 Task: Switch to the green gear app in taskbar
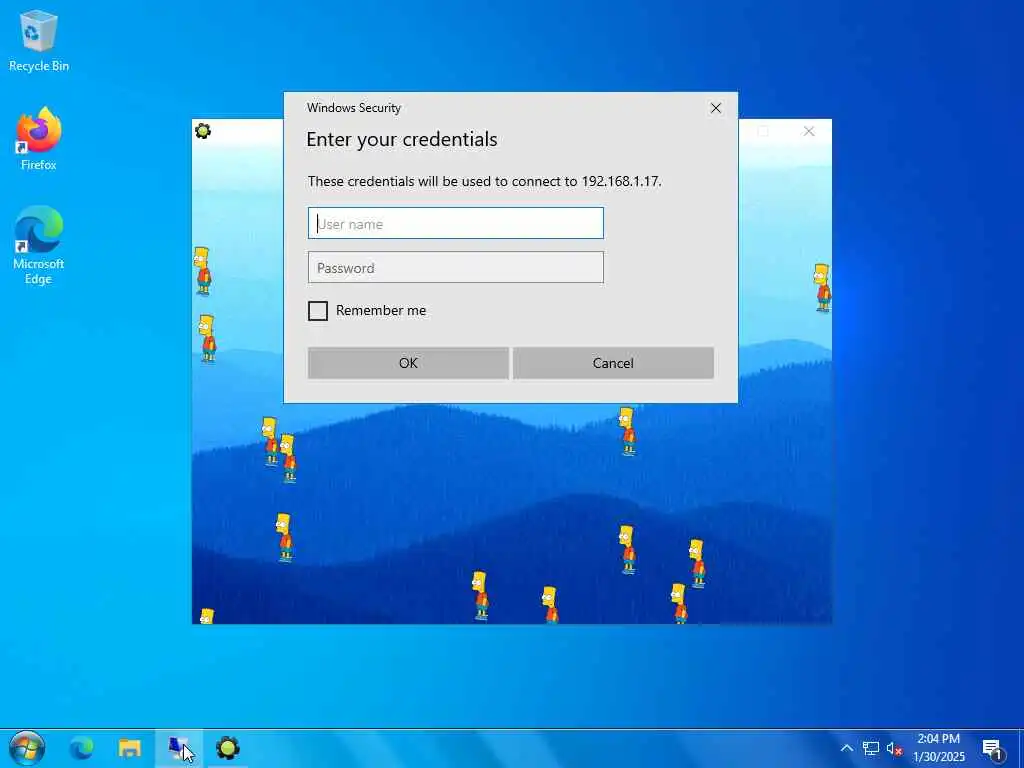point(228,748)
